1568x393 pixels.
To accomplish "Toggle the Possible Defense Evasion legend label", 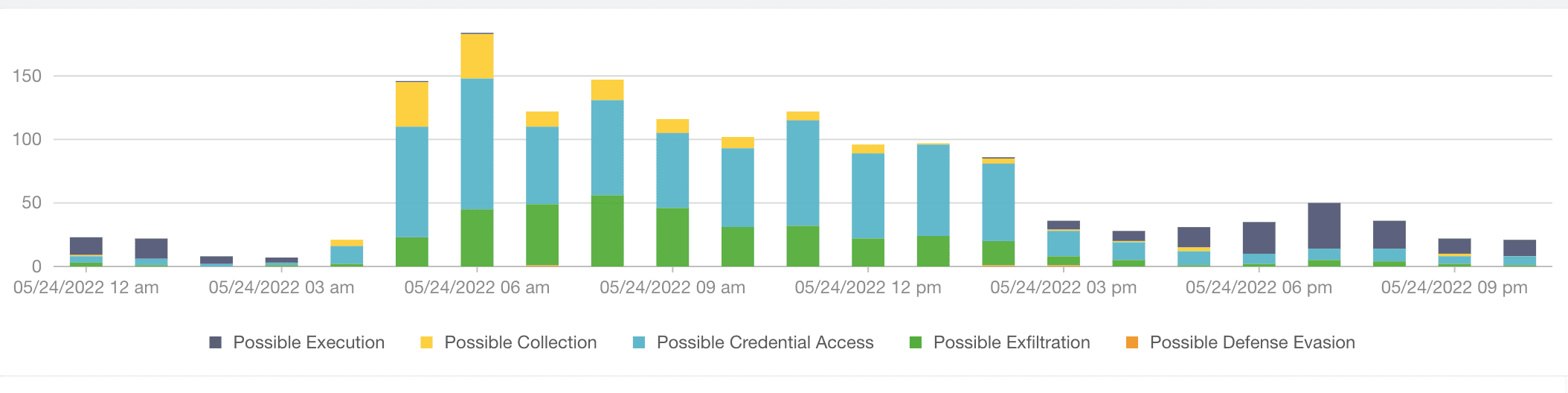I will click(1252, 342).
